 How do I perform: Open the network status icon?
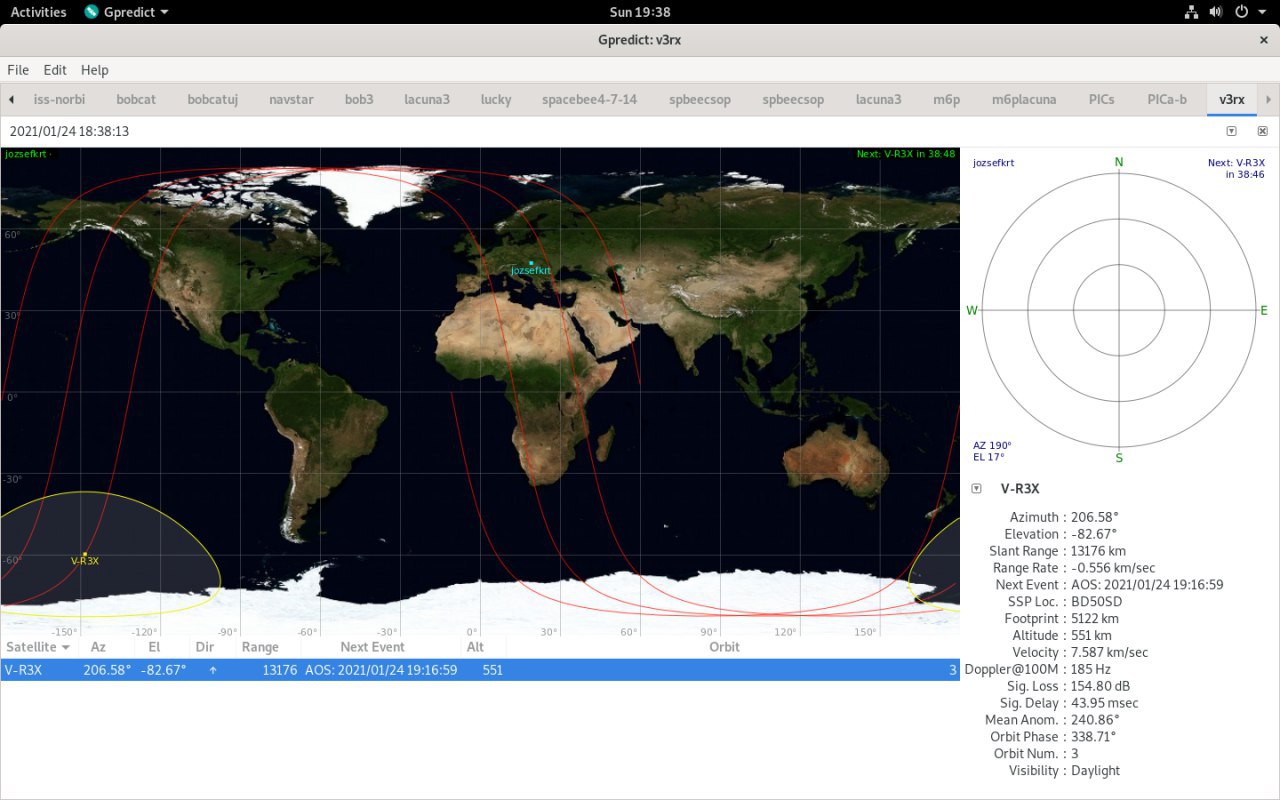pos(1191,12)
